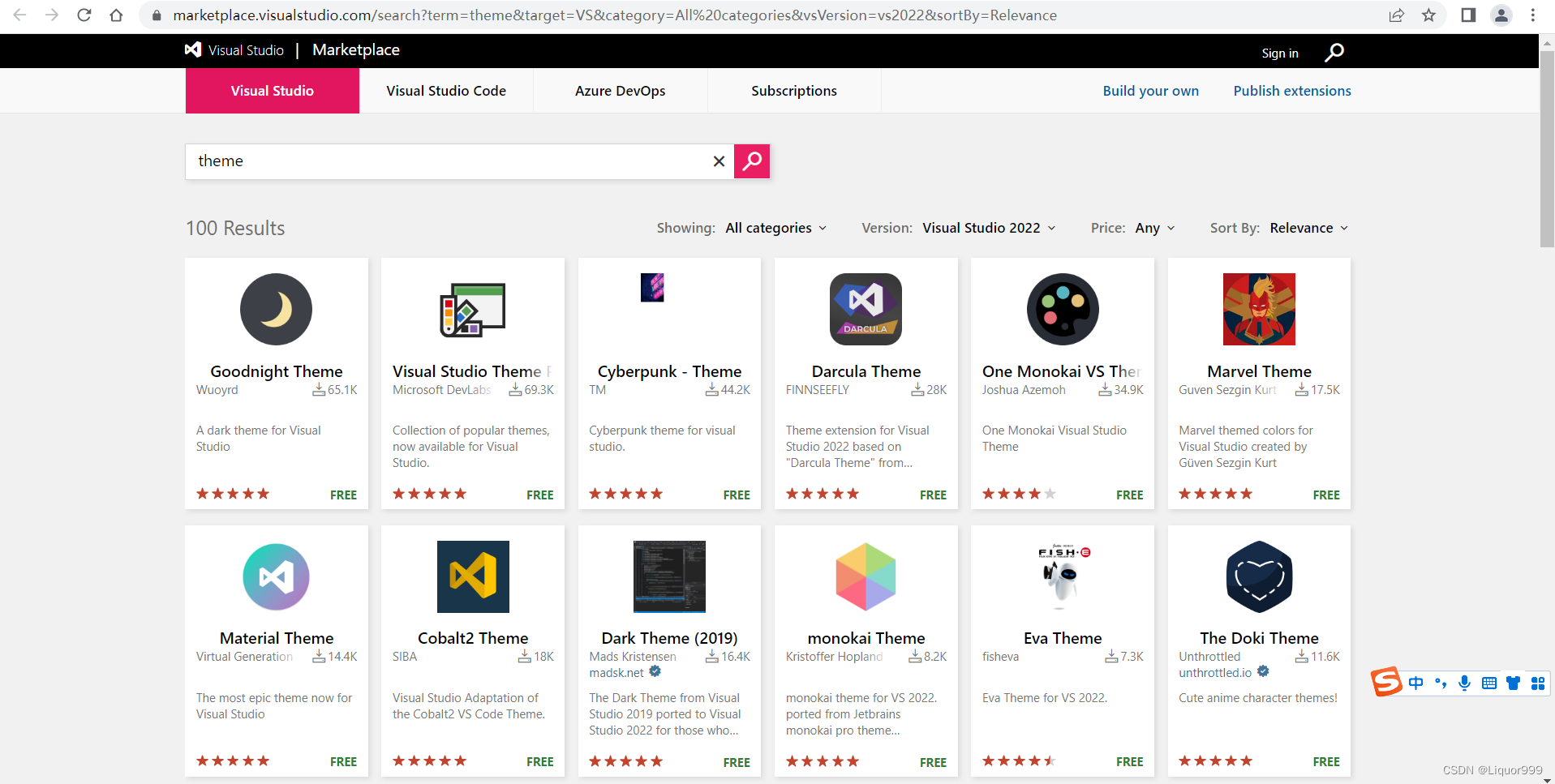Viewport: 1555px width, 784px height.
Task: Navigate back in the browser
Action: coord(20,15)
